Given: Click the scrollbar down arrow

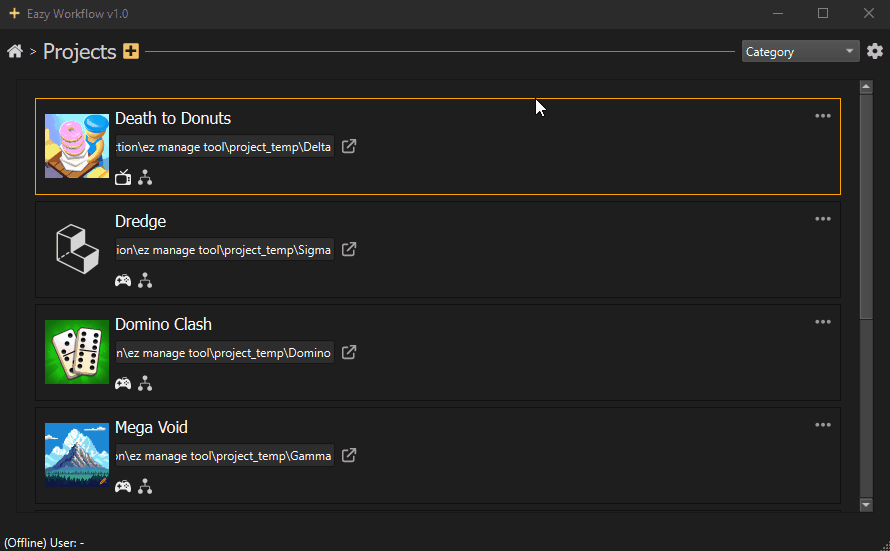Looking at the screenshot, I should pyautogui.click(x=866, y=504).
